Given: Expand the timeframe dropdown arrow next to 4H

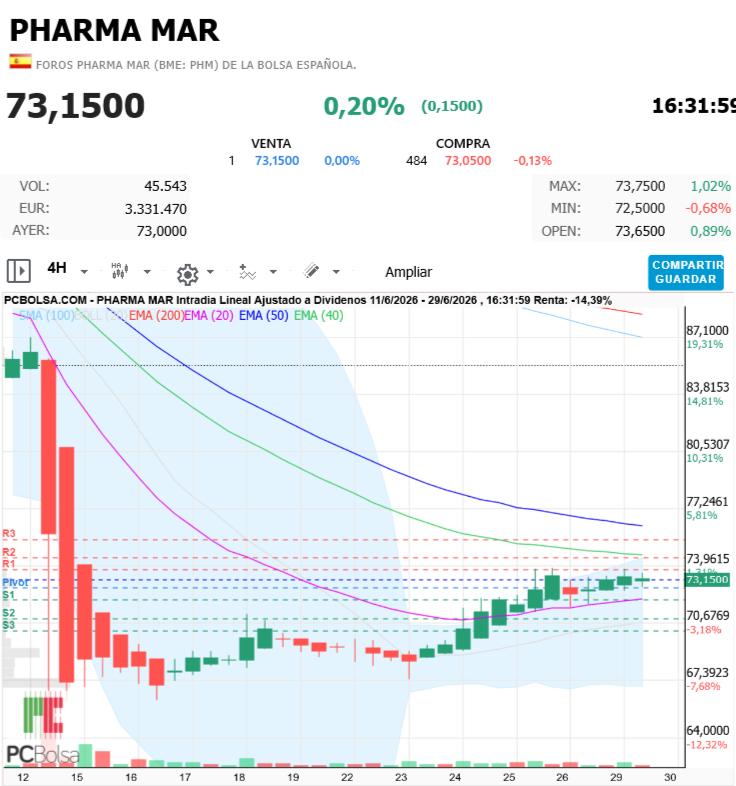Looking at the screenshot, I should pyautogui.click(x=84, y=272).
